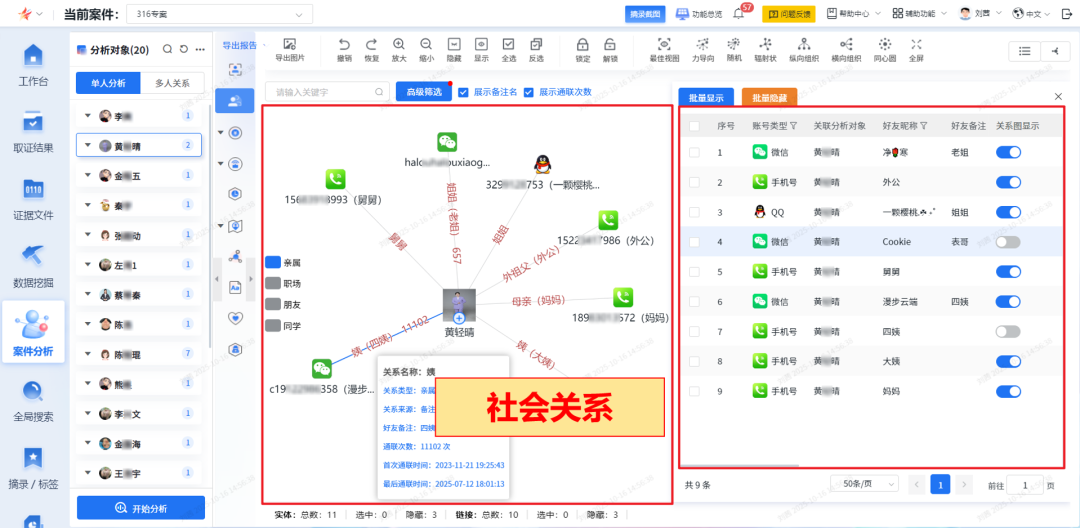Click the blue 亲属 legend color swatch
The height and width of the screenshot is (528, 1080).
273,262
